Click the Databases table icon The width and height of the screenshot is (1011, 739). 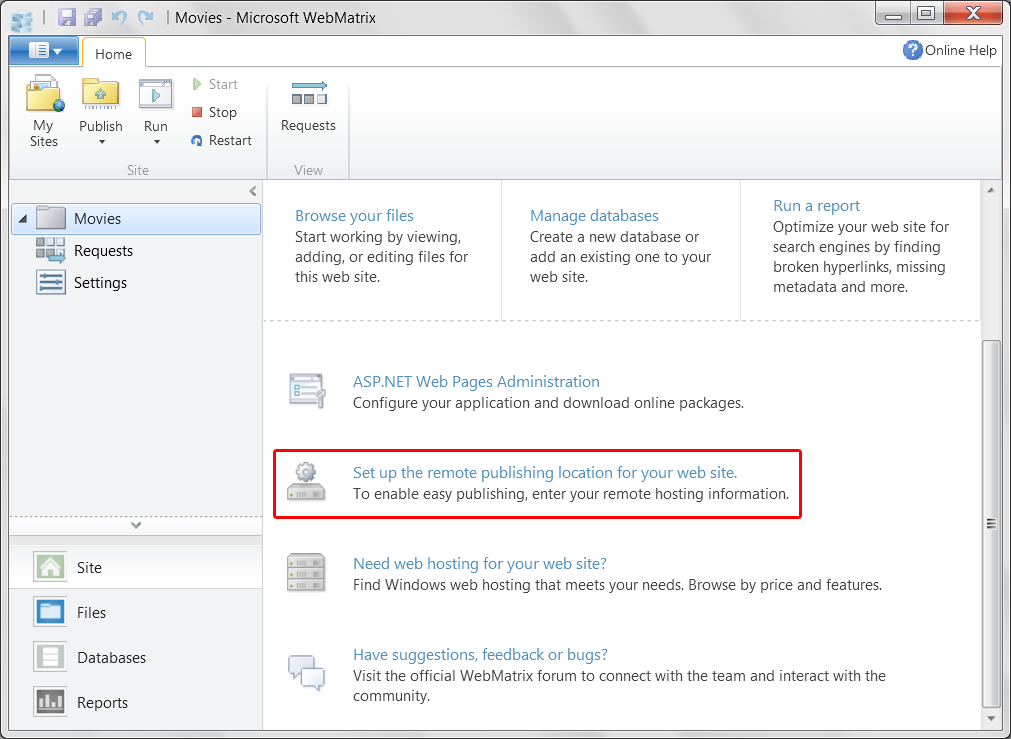click(x=50, y=657)
